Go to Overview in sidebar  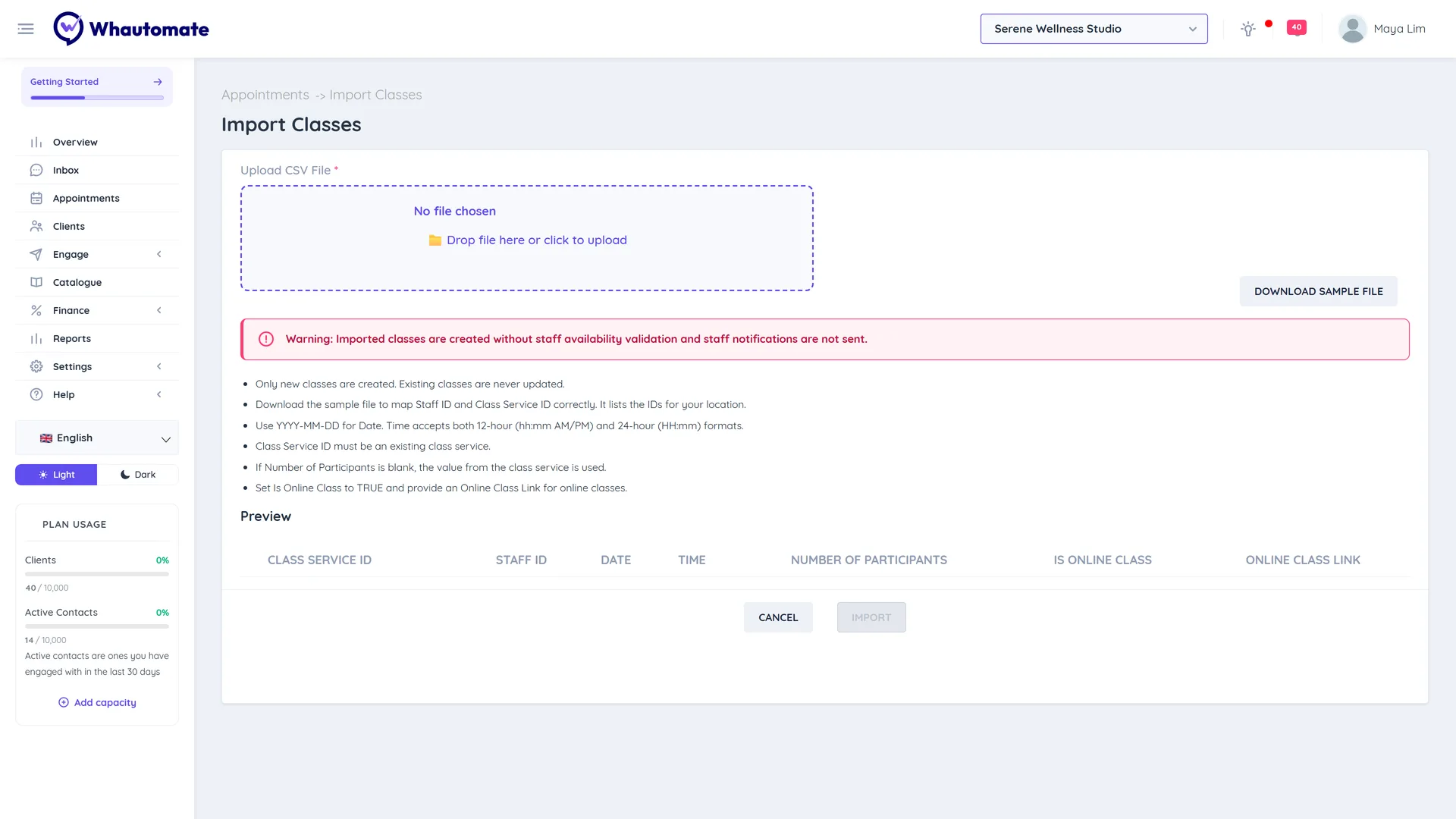coord(97,143)
